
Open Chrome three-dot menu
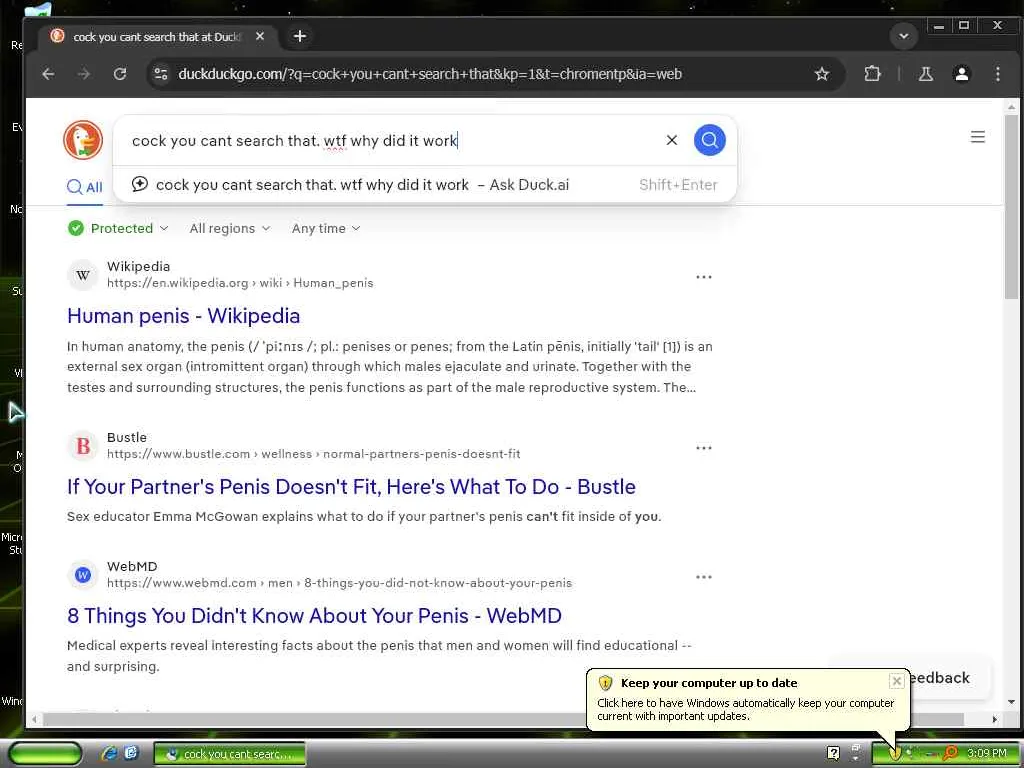point(997,74)
